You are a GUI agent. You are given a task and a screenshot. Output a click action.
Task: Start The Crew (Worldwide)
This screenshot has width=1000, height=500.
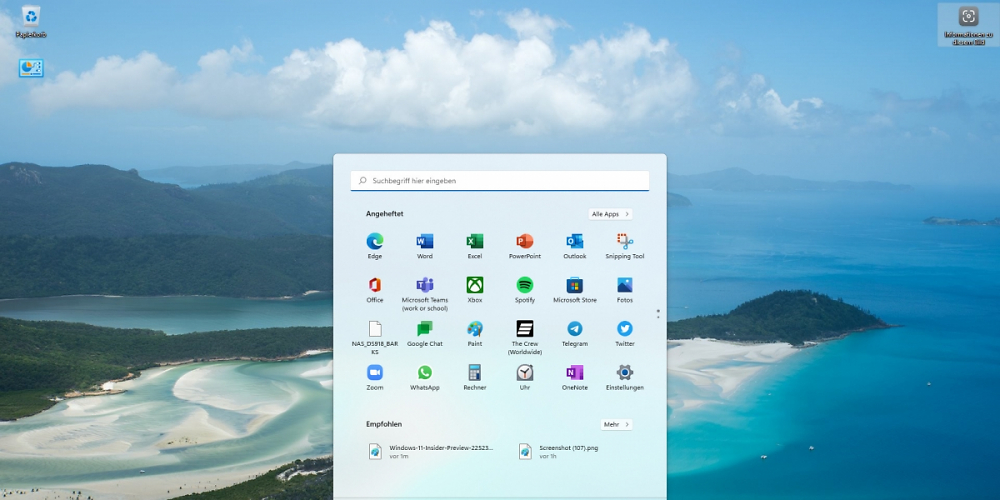(x=524, y=337)
